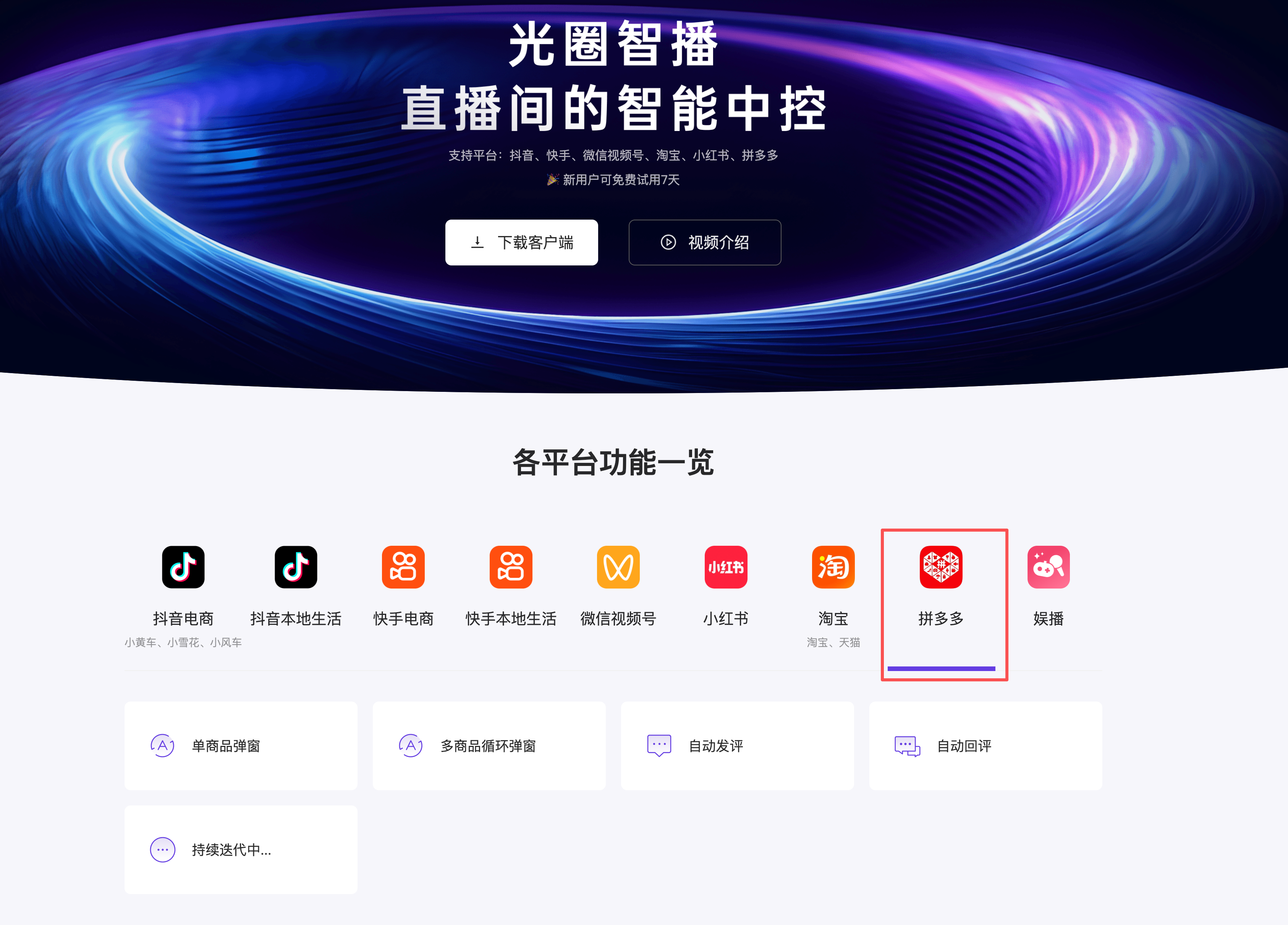This screenshot has height=925, width=1288.
Task: Click the speech bubble icon beside 自动发评
Action: [659, 745]
